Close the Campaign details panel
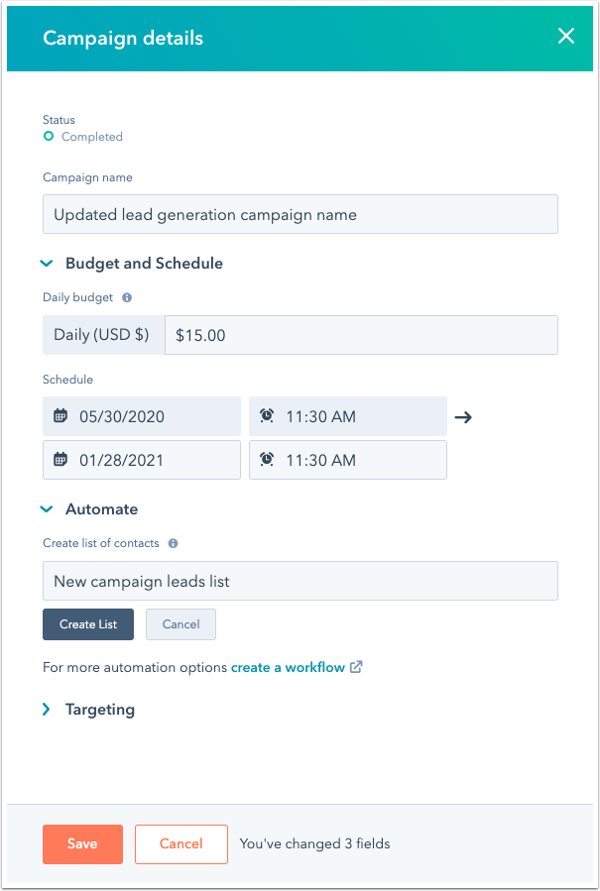The height and width of the screenshot is (891, 600). [x=565, y=36]
